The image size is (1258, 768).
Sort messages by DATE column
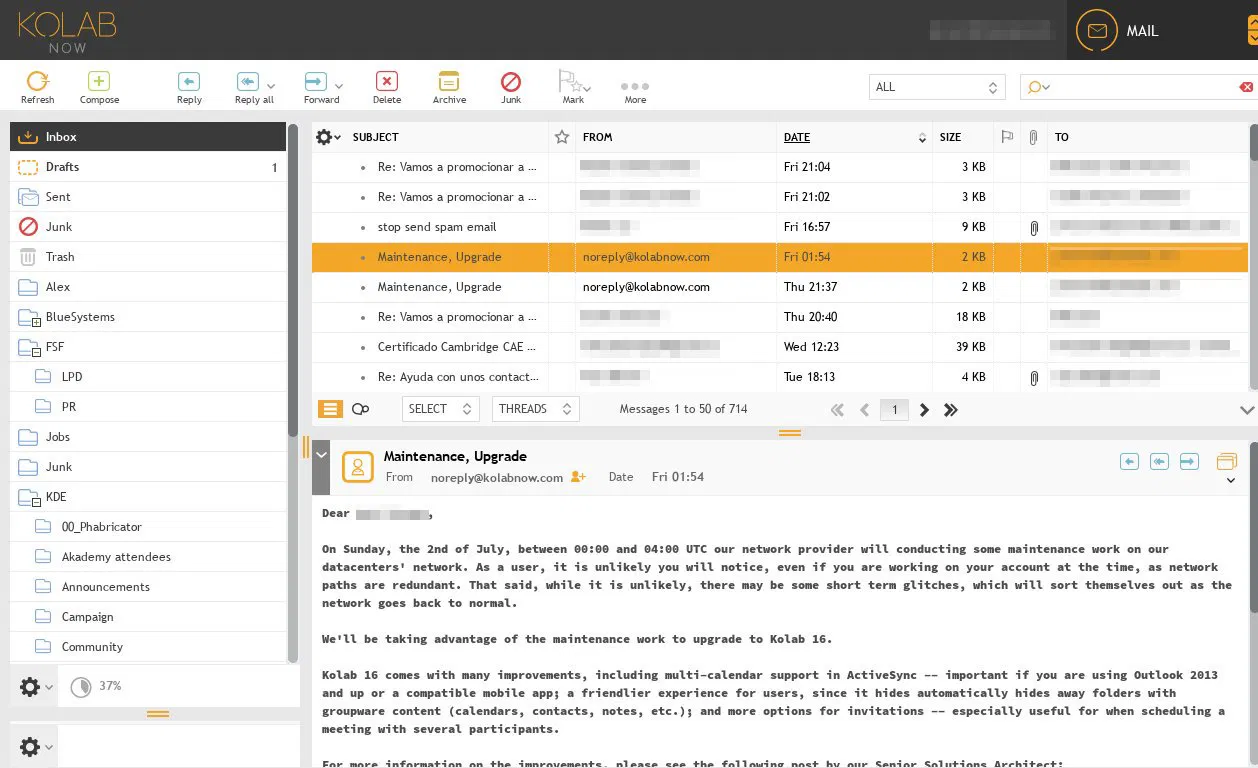pyautogui.click(x=797, y=137)
